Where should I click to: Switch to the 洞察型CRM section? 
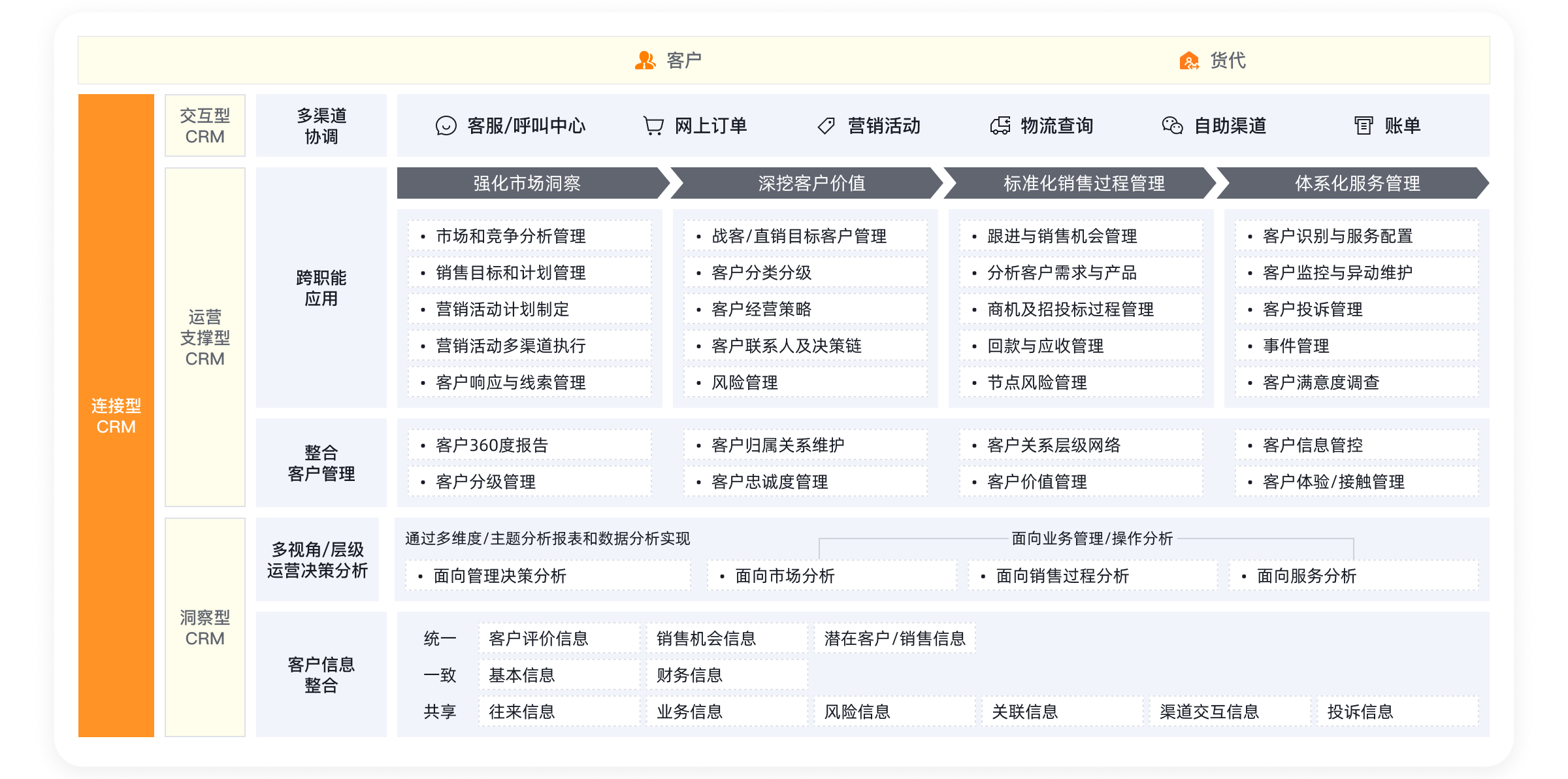coord(204,627)
